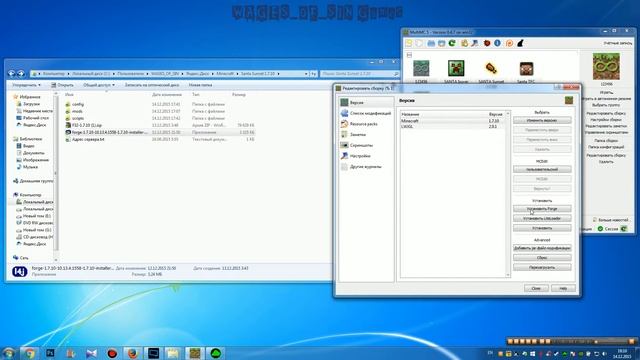The height and width of the screenshot is (360, 640).
Task: Click the Help button in the edit dialog
Action: 563,288
